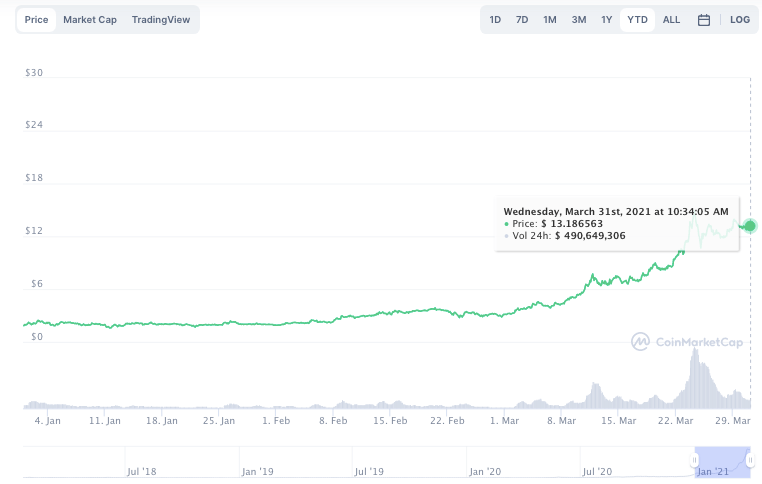Select the 1D time range
The image size is (762, 484).
[x=495, y=20]
